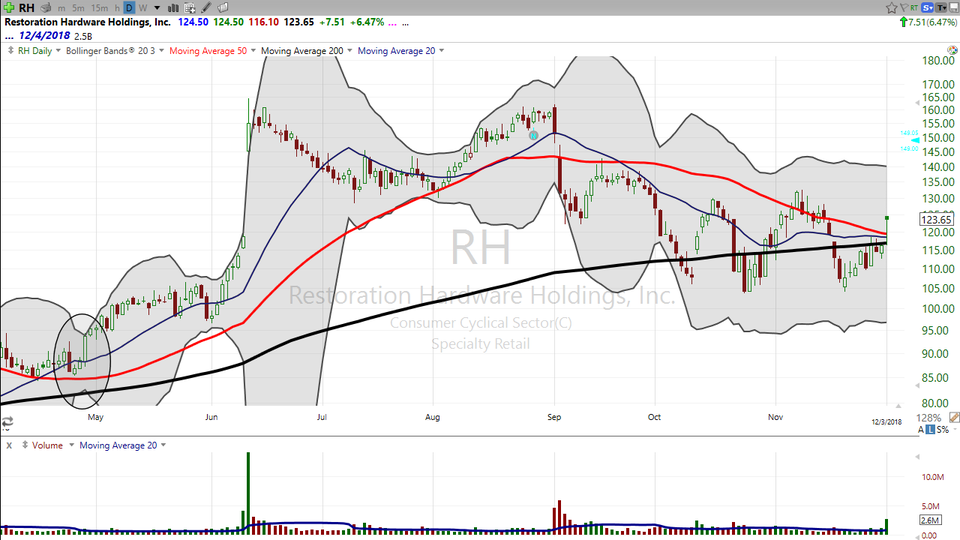Click the 2.5B market cap value
The width and height of the screenshot is (960, 540).
click(83, 36)
